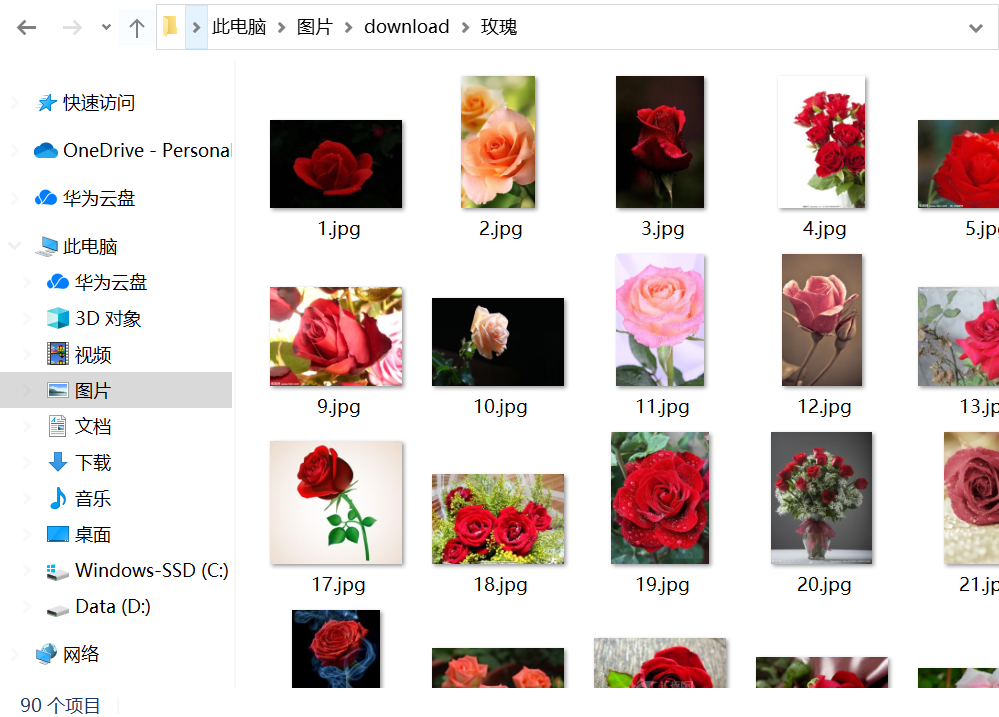The width and height of the screenshot is (999, 717).
Task: Click the file name 10.jpg
Action: click(x=501, y=407)
